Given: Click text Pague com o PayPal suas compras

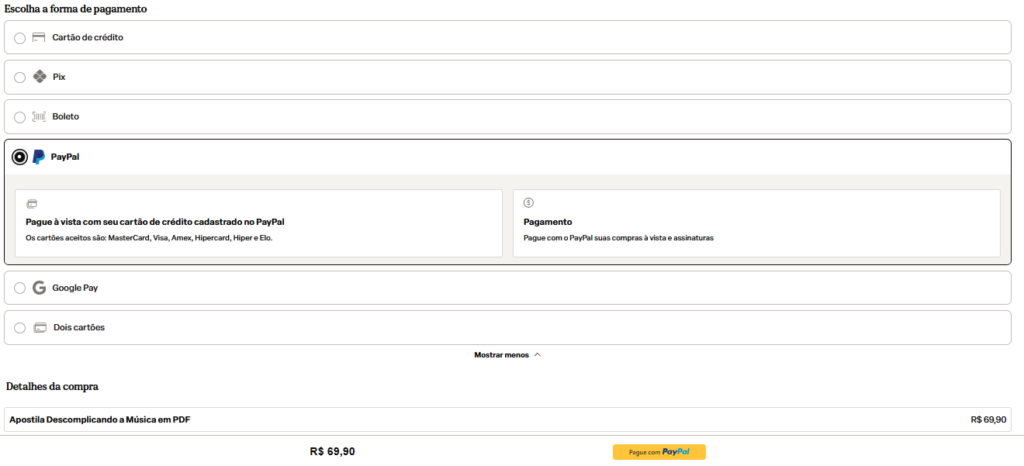Looking at the screenshot, I should [618, 238].
